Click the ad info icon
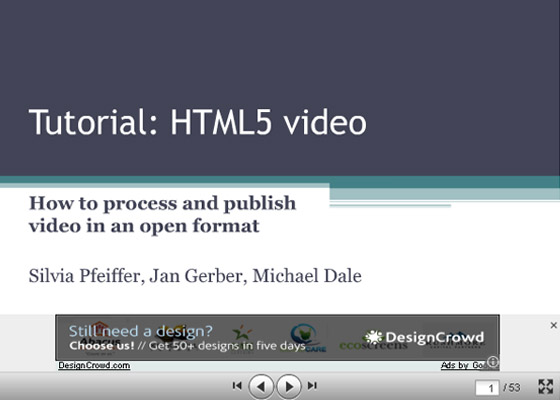The image size is (560, 400). pos(493,362)
